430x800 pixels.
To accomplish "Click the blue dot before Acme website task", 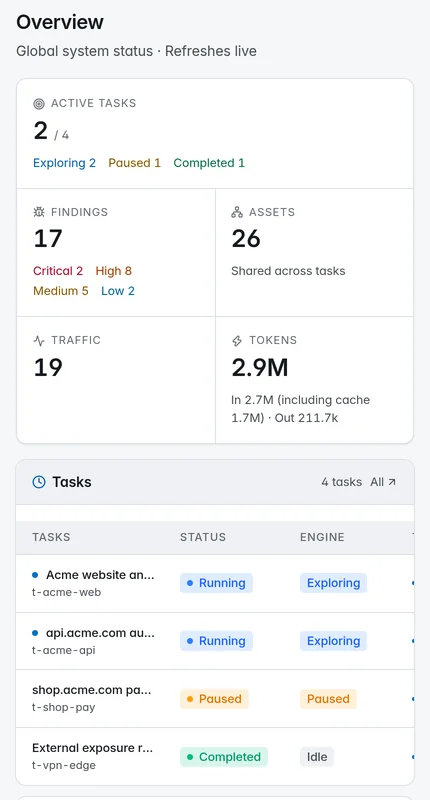I will click(x=35, y=575).
